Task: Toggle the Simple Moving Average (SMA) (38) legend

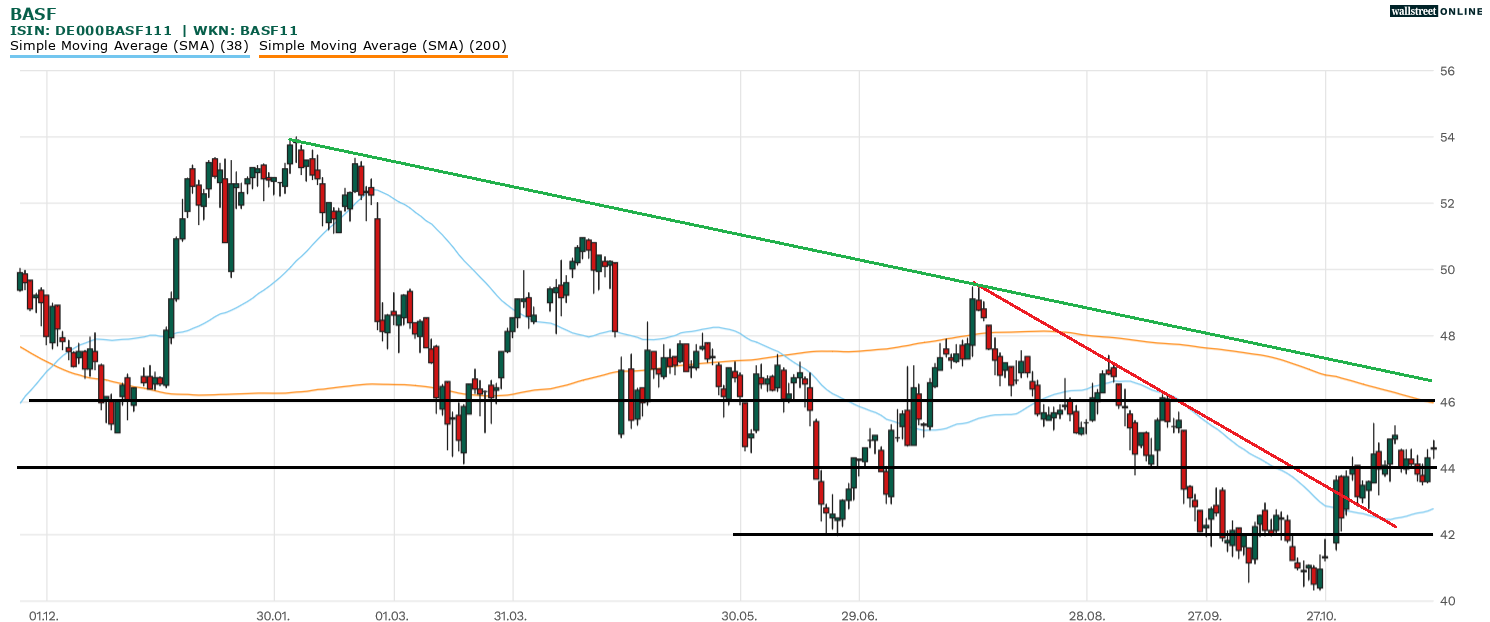Action: click(x=129, y=45)
